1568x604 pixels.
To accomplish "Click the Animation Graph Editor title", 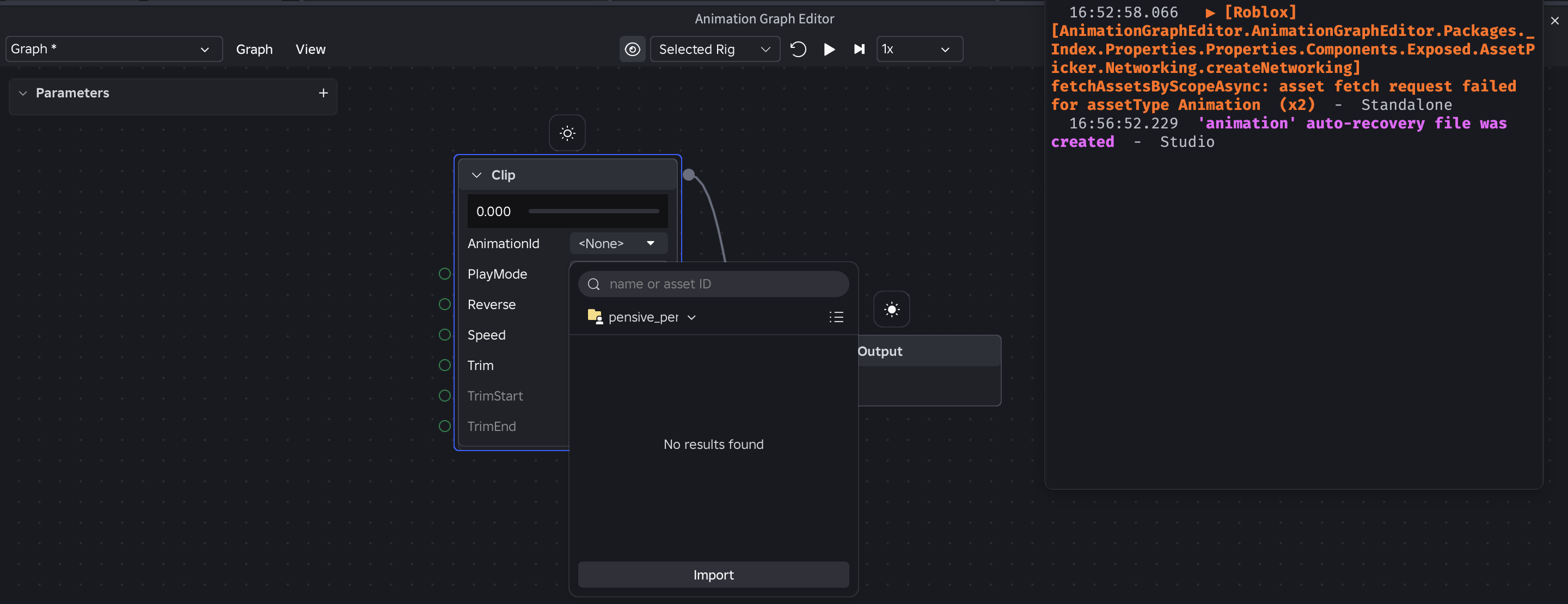I will pyautogui.click(x=764, y=19).
